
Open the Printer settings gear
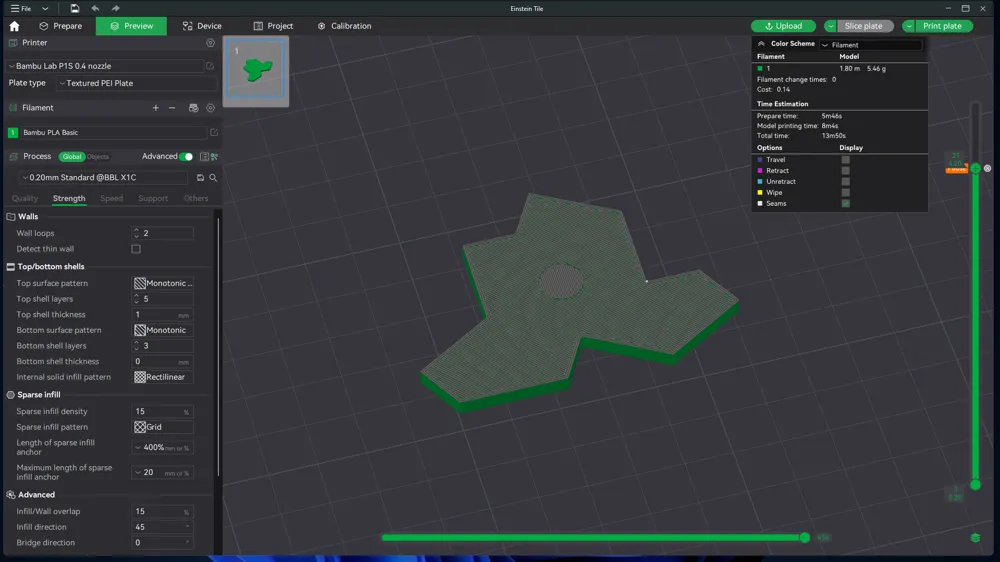pos(210,43)
